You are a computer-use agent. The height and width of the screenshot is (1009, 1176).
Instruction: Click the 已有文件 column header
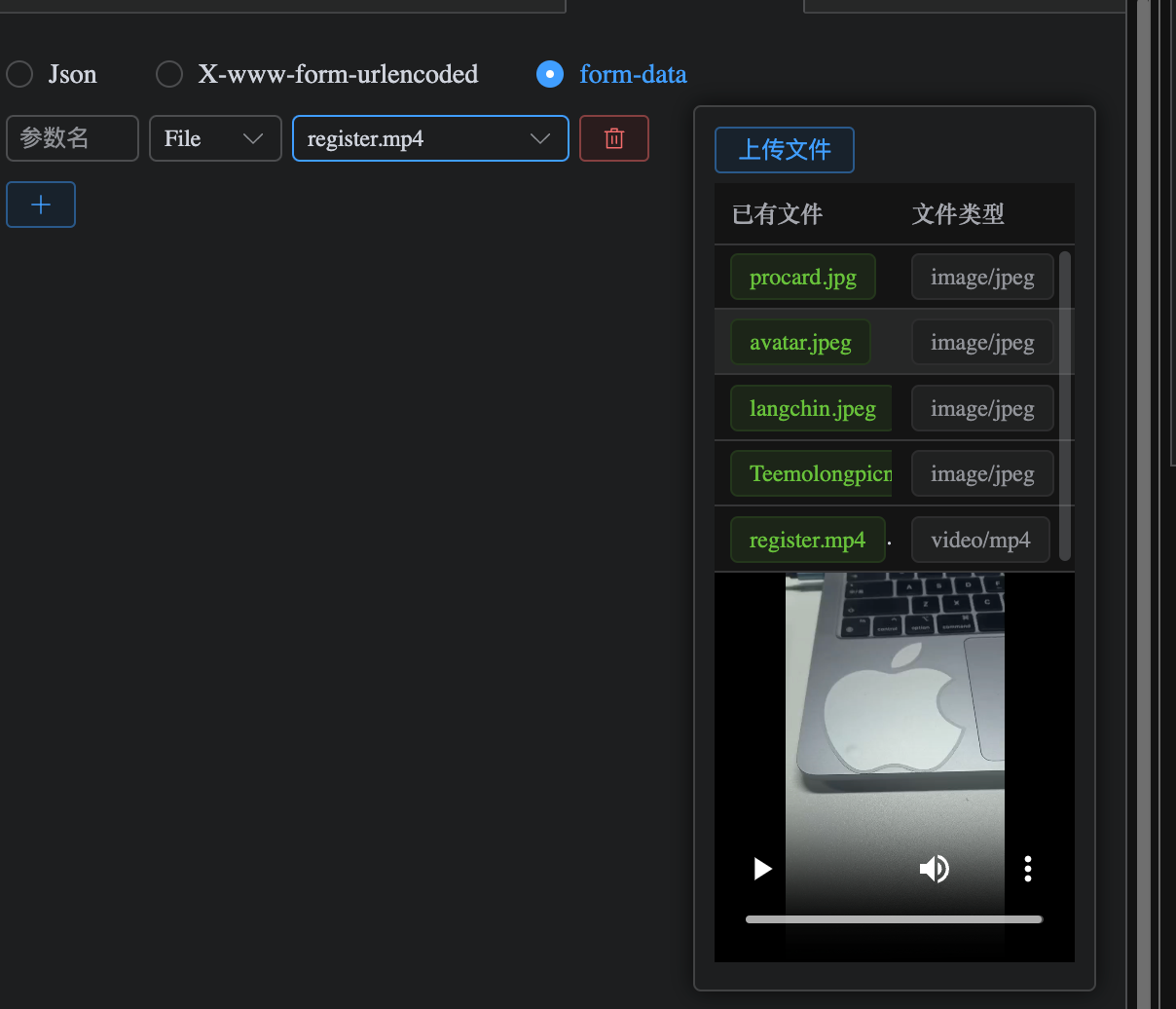[778, 213]
